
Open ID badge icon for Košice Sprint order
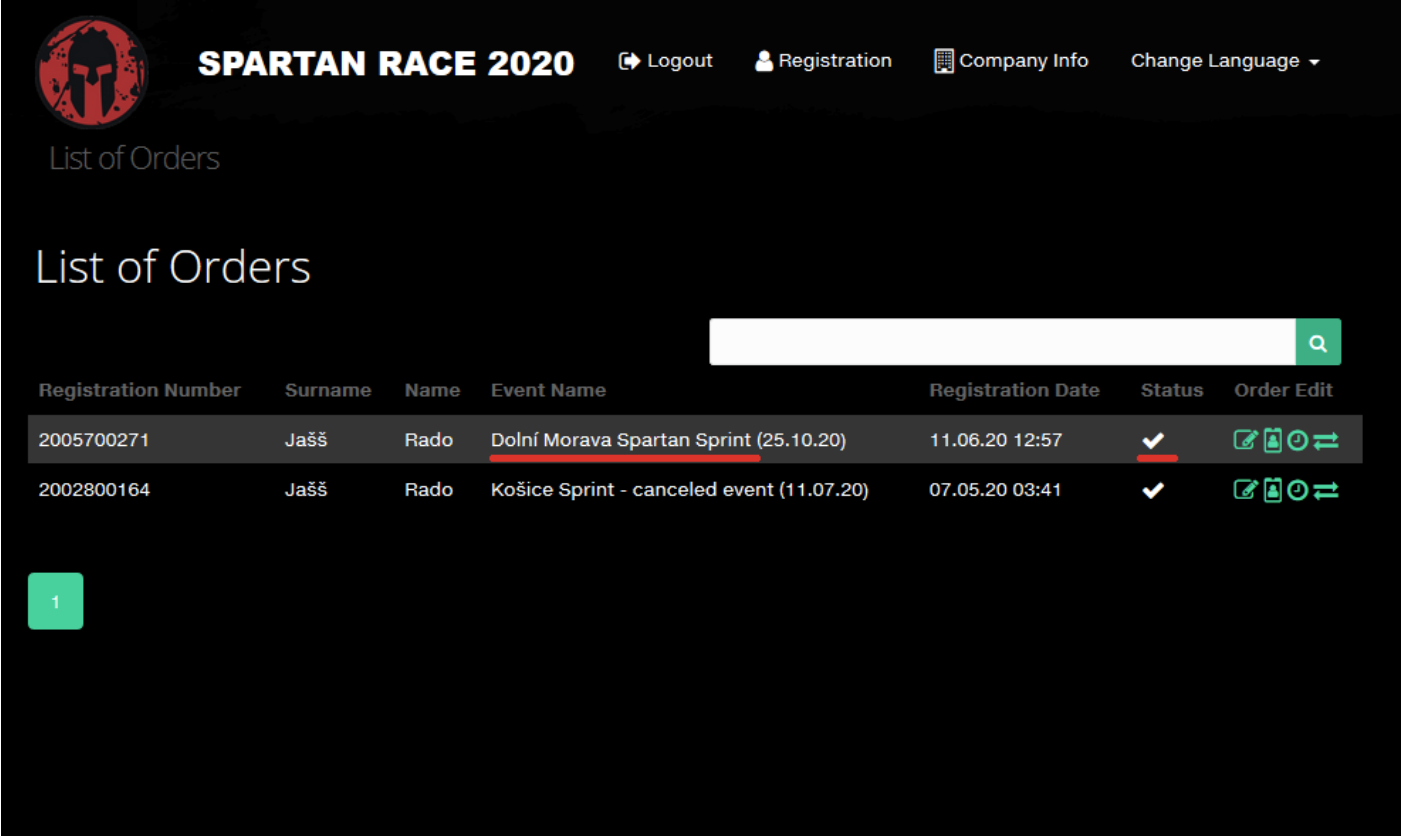point(1272,490)
